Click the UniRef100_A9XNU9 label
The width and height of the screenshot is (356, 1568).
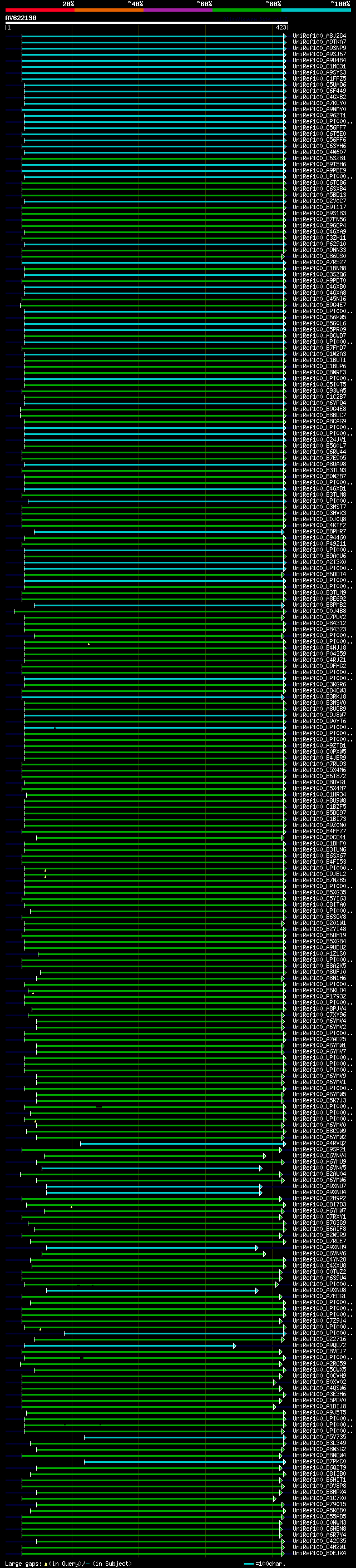pos(319,1247)
